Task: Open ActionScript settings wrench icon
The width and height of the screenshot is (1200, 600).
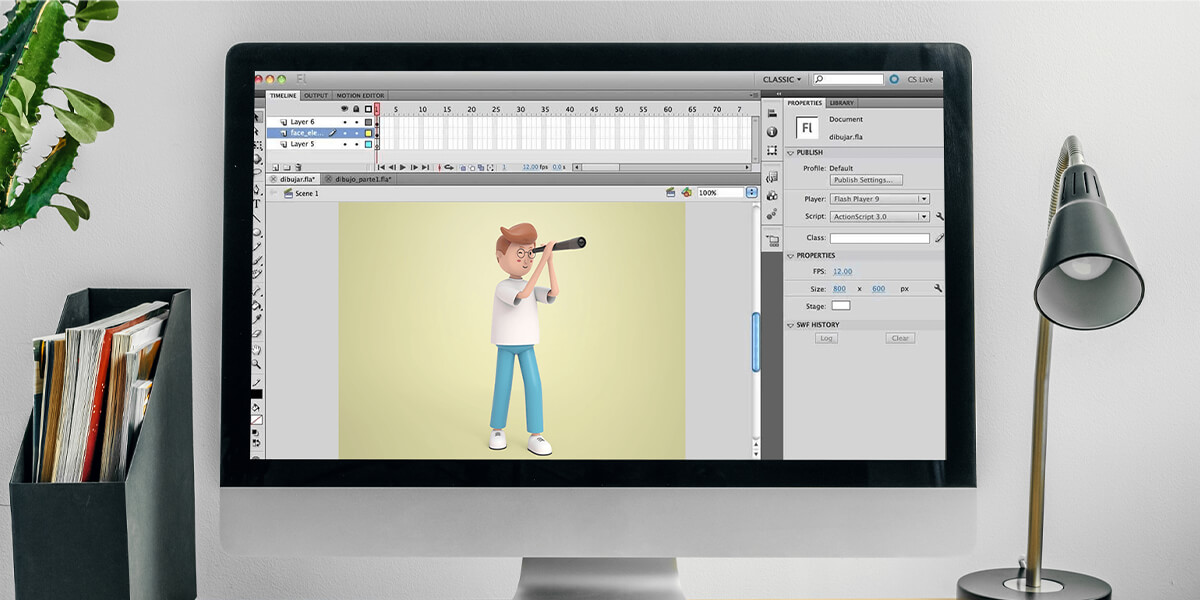Action: (x=939, y=216)
